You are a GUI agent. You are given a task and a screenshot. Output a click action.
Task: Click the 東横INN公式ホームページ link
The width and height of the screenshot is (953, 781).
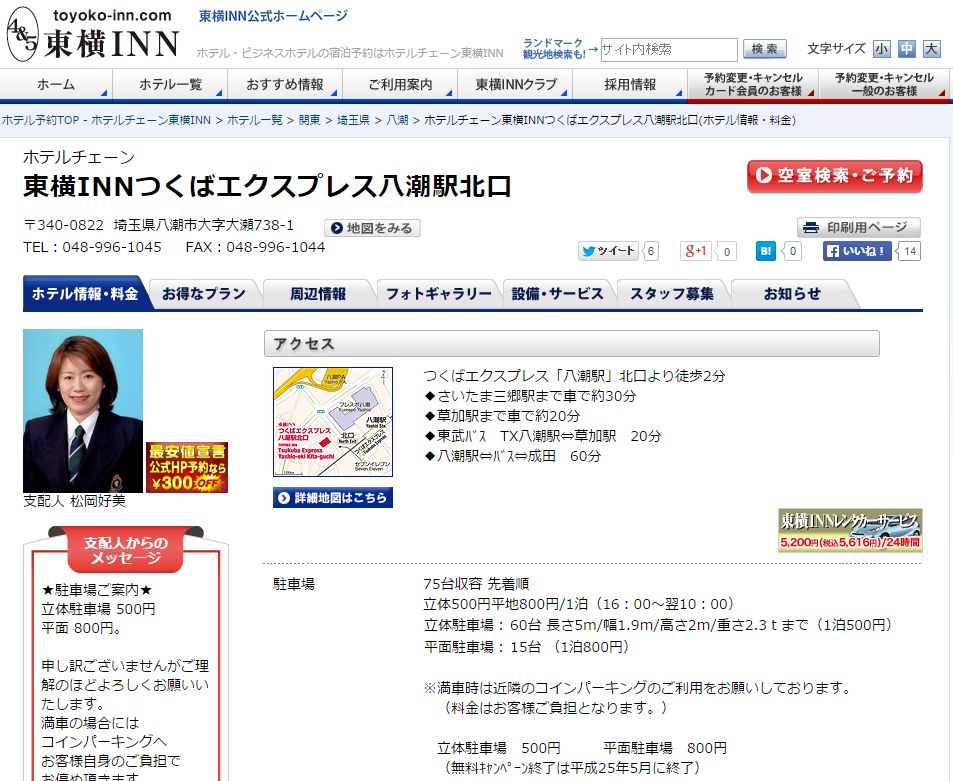coord(274,16)
